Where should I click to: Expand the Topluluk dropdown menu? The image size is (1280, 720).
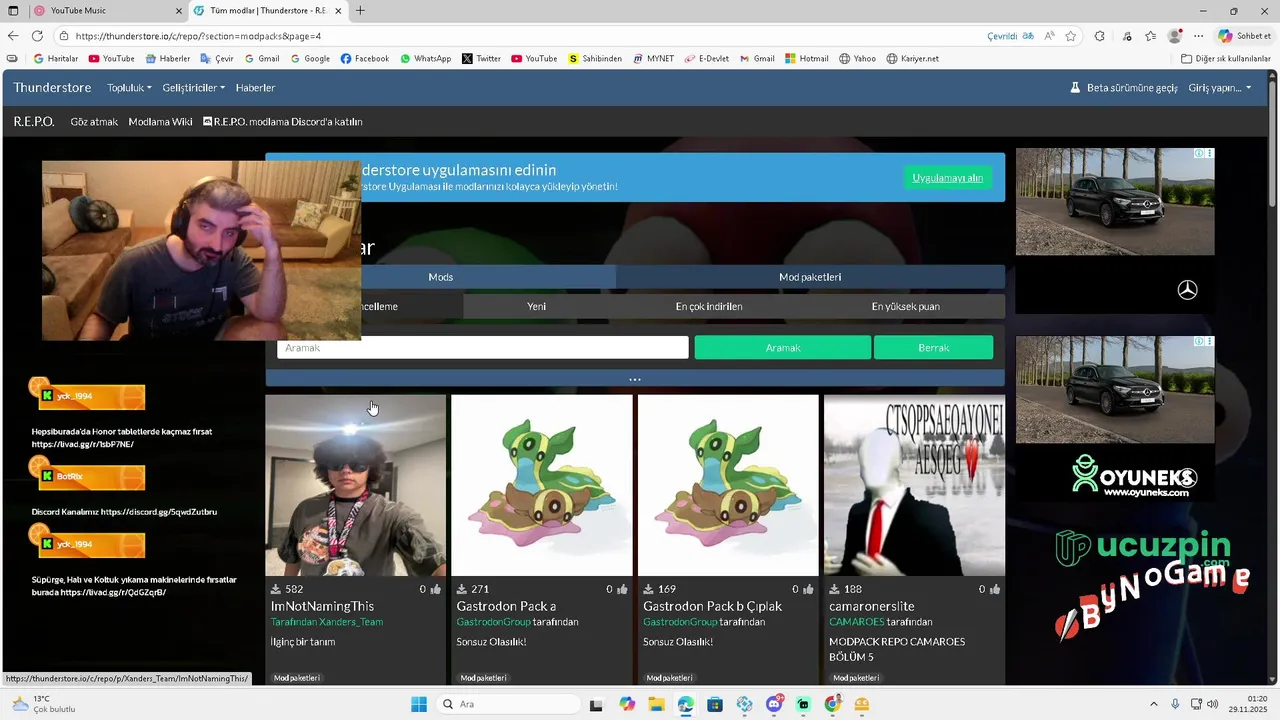129,88
